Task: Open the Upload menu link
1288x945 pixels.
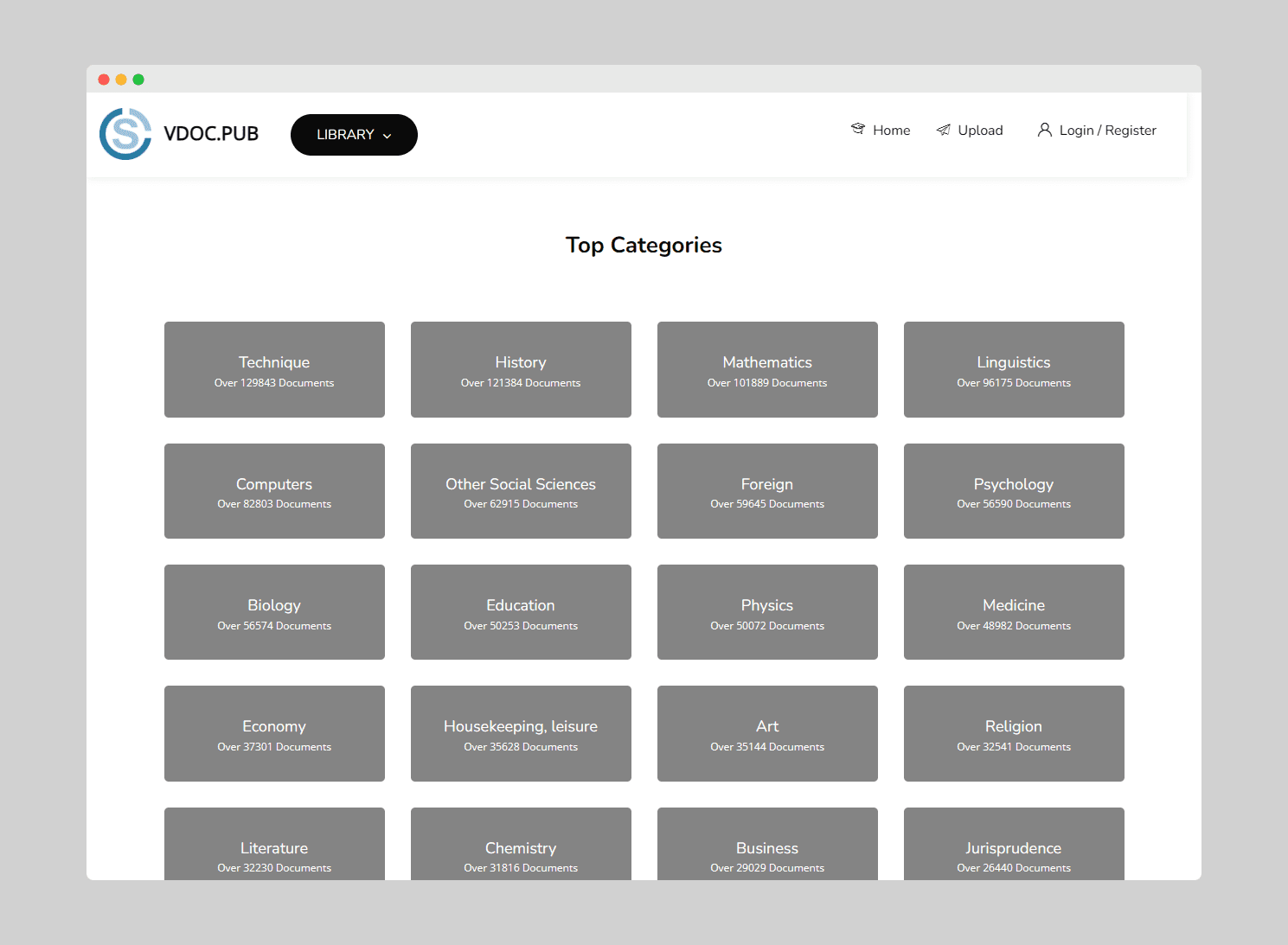Action: click(980, 131)
